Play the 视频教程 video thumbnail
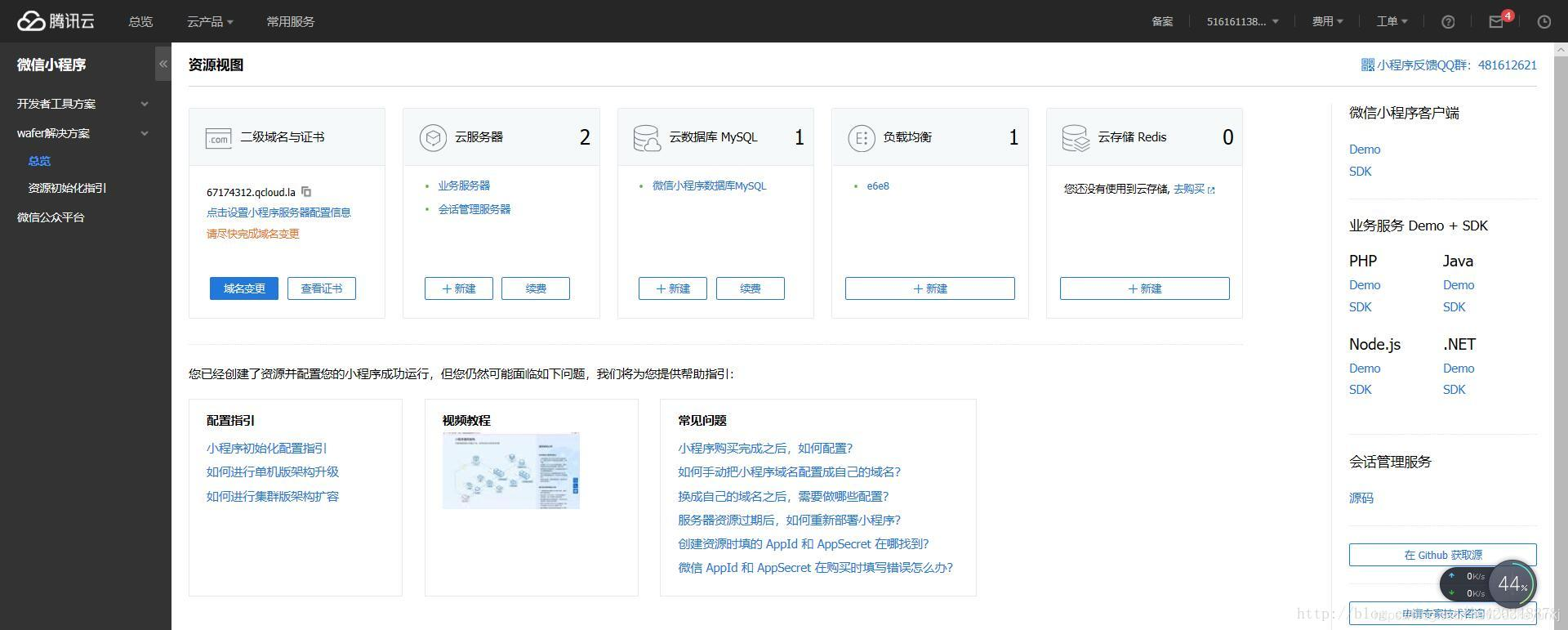 (511, 471)
